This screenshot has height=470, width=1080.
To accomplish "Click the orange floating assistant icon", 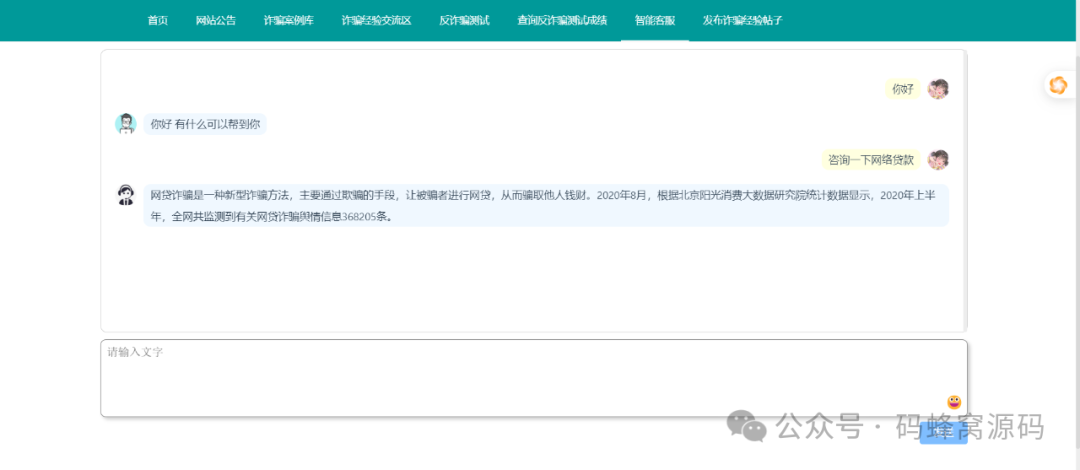I will (x=1057, y=85).
